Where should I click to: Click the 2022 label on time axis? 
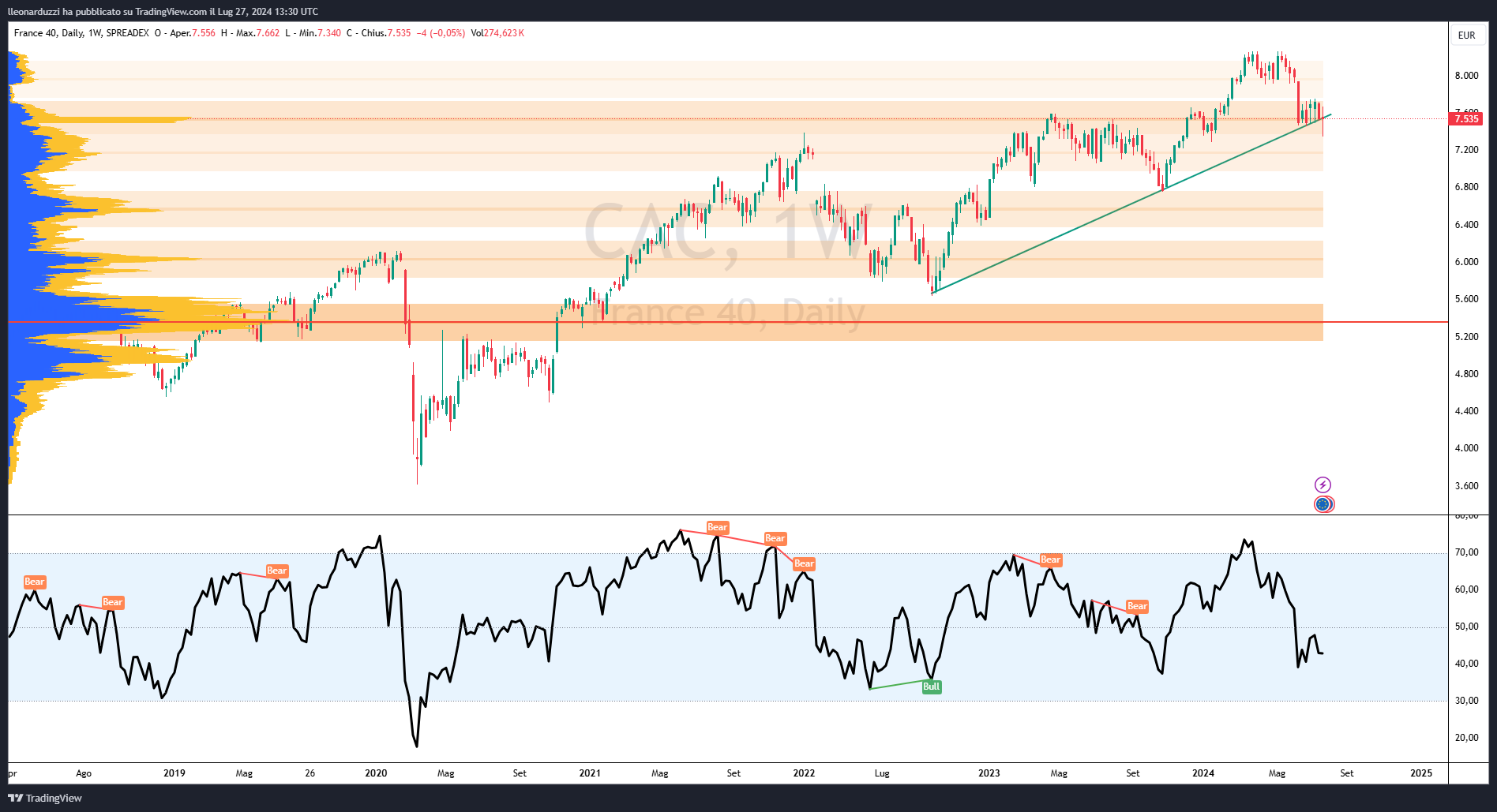click(804, 773)
